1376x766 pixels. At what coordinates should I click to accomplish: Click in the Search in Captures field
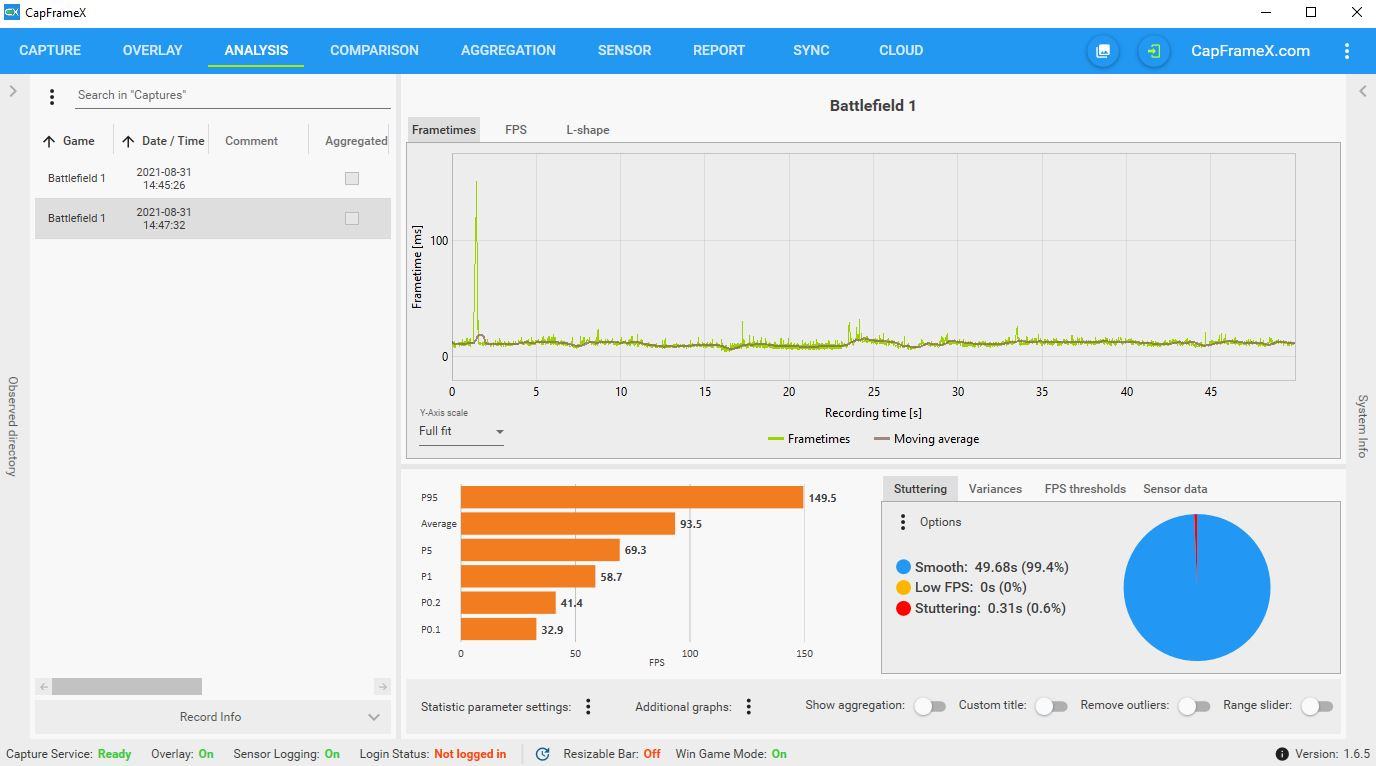233,95
